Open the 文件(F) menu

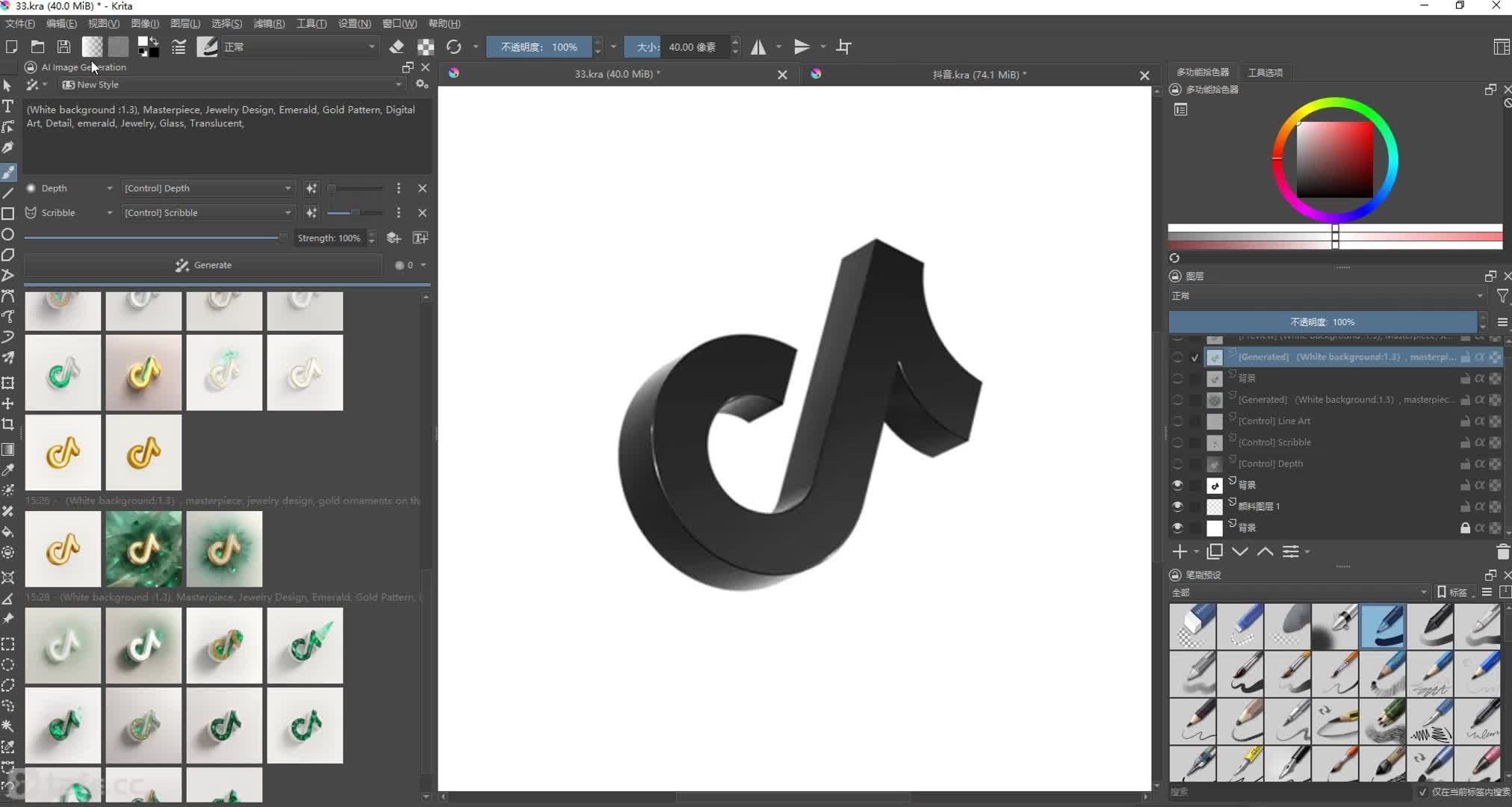tap(20, 23)
